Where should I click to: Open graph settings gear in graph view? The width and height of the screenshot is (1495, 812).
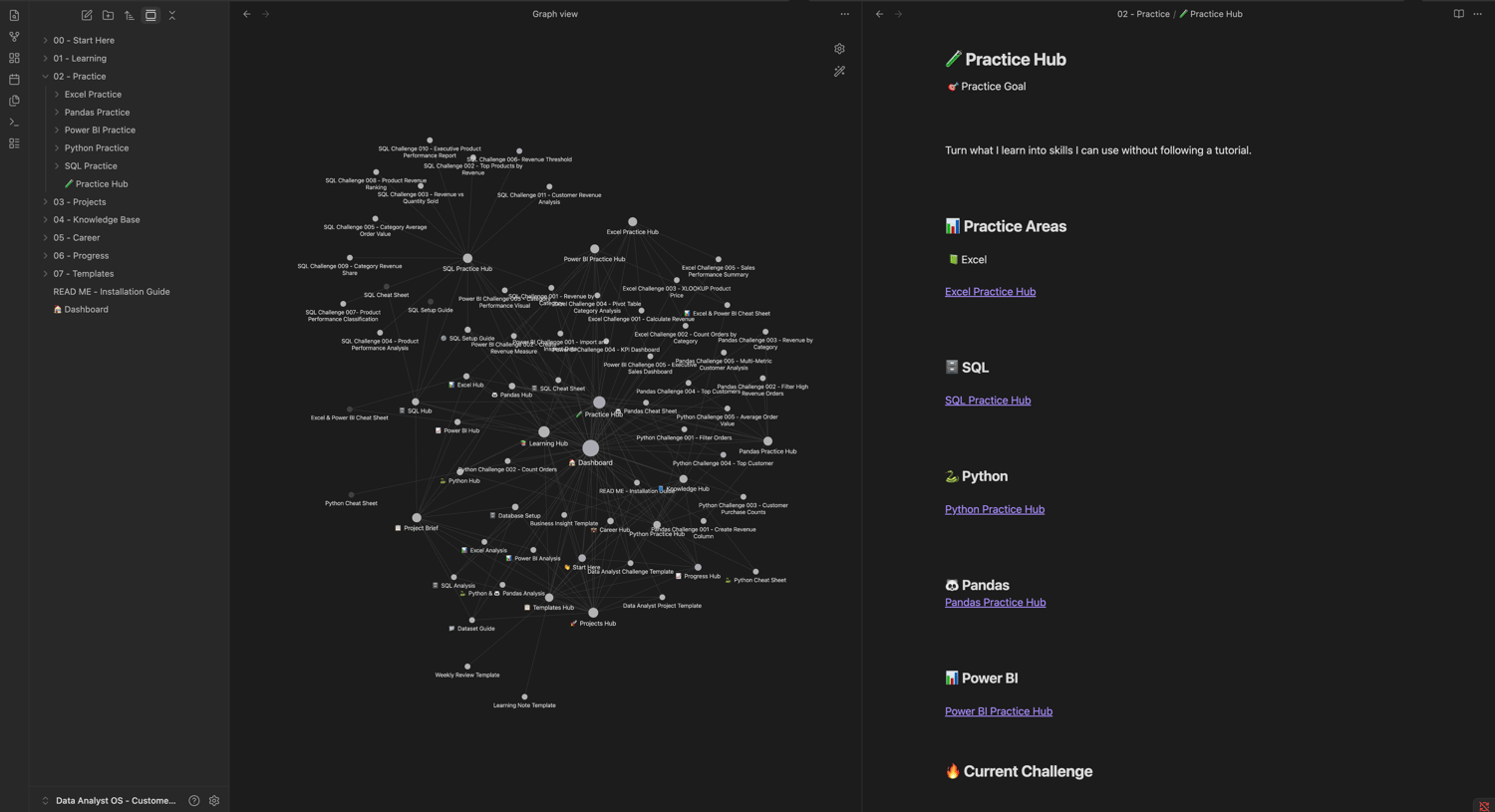tap(839, 49)
